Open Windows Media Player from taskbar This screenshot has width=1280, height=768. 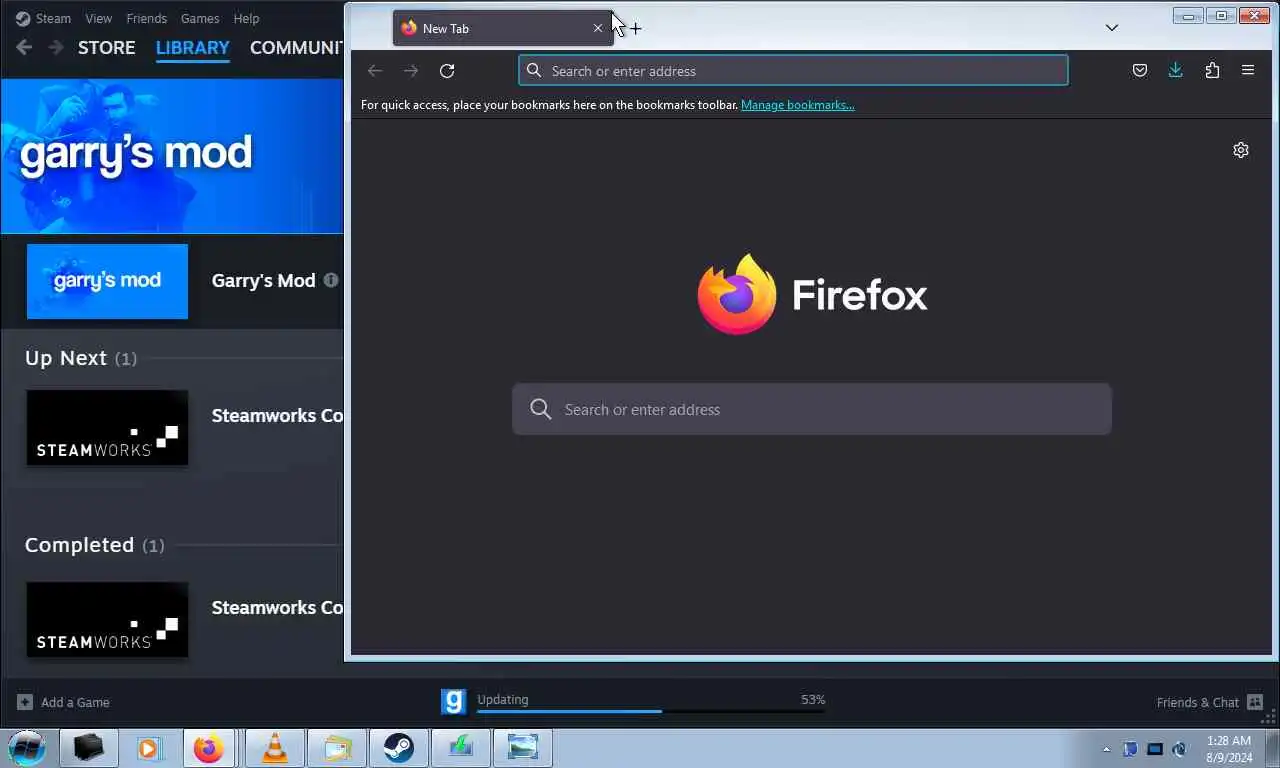pyautogui.click(x=150, y=747)
